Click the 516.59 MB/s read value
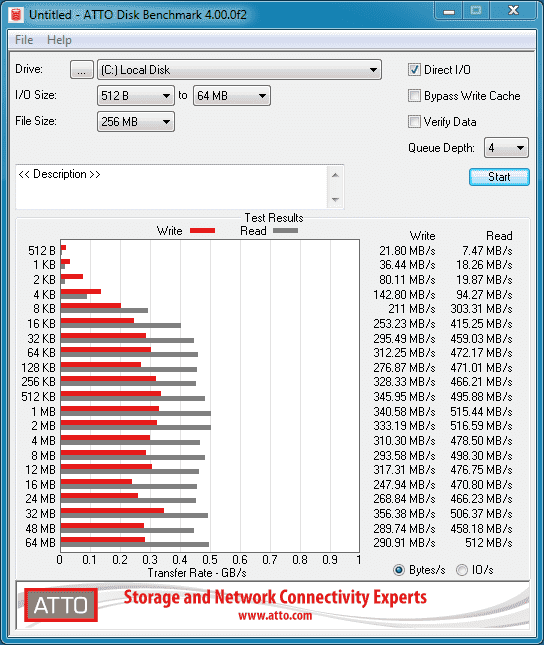Screen dimensions: 544x645 tap(481, 426)
